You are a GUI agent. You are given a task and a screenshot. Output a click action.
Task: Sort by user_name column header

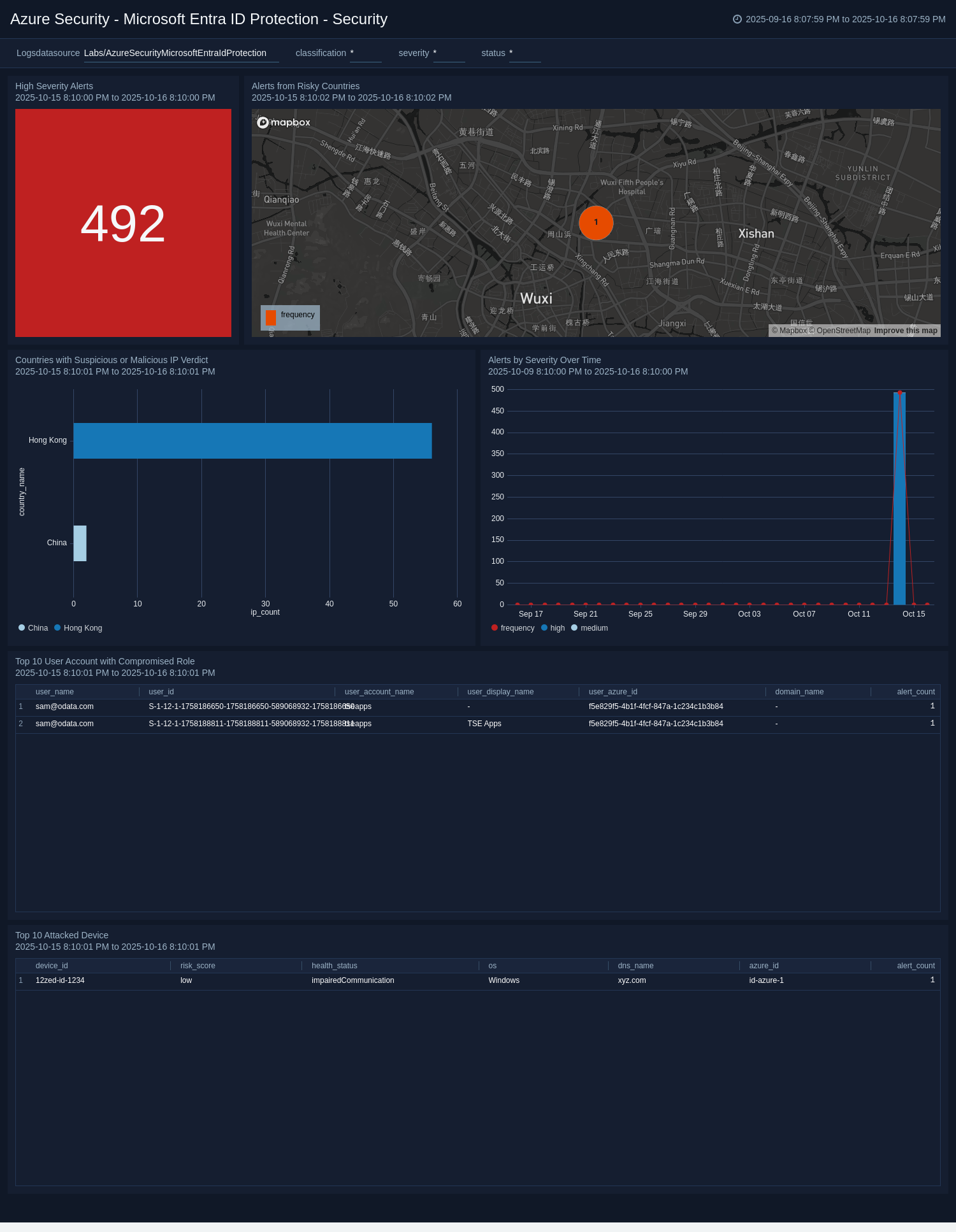55,692
